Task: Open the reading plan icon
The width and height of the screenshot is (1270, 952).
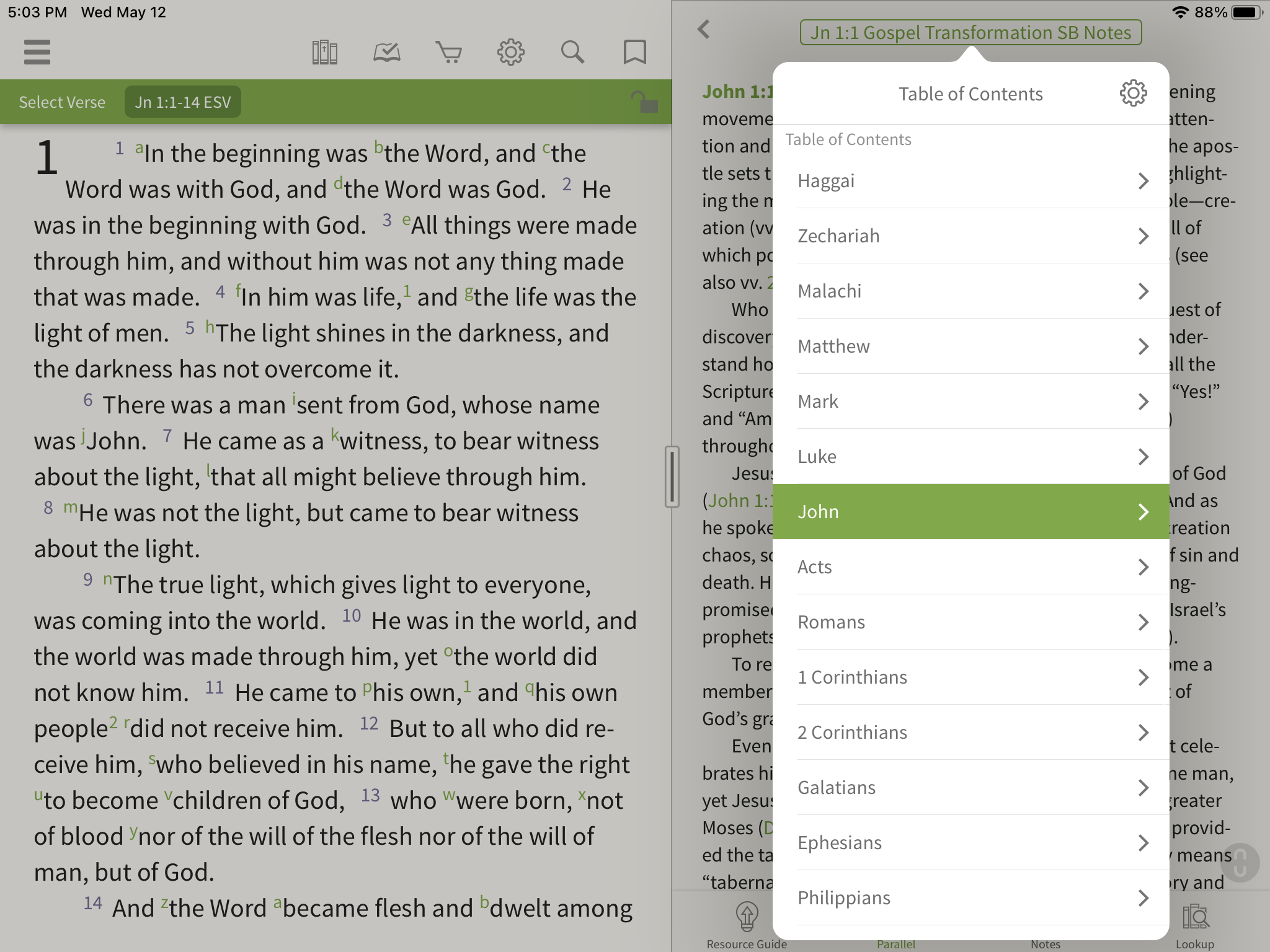Action: click(x=386, y=53)
